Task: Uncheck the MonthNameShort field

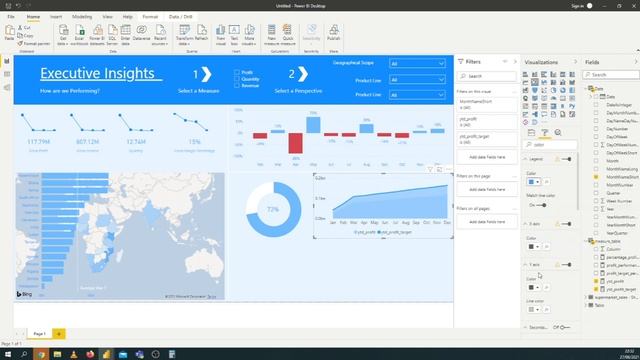Action: [x=596, y=177]
